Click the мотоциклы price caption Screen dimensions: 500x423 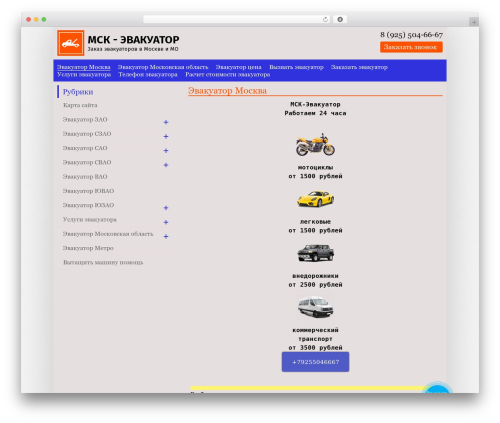coord(315,172)
